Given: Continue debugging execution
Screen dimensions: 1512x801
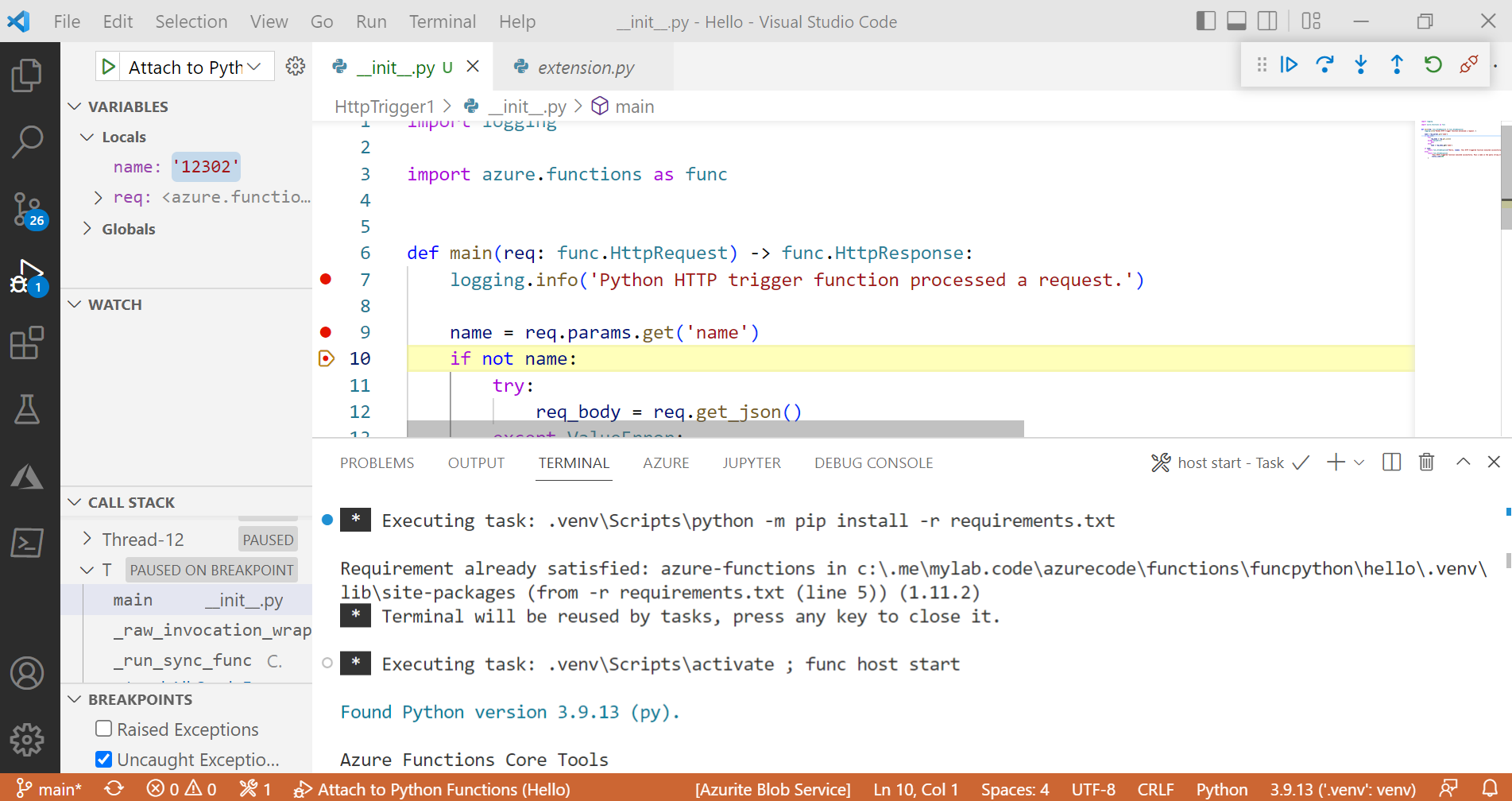Looking at the screenshot, I should (1289, 64).
